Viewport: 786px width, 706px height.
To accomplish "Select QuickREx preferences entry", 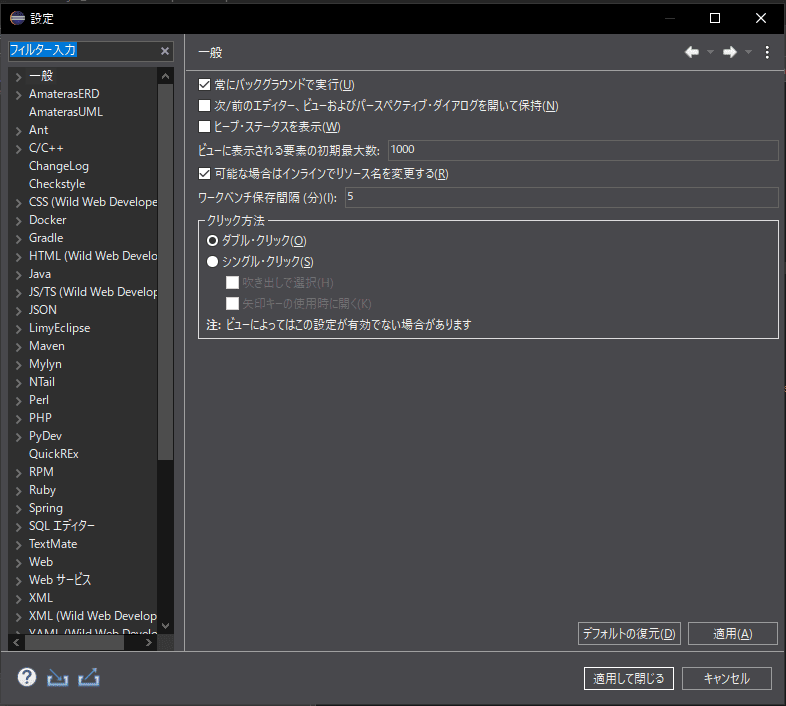I will pos(54,454).
